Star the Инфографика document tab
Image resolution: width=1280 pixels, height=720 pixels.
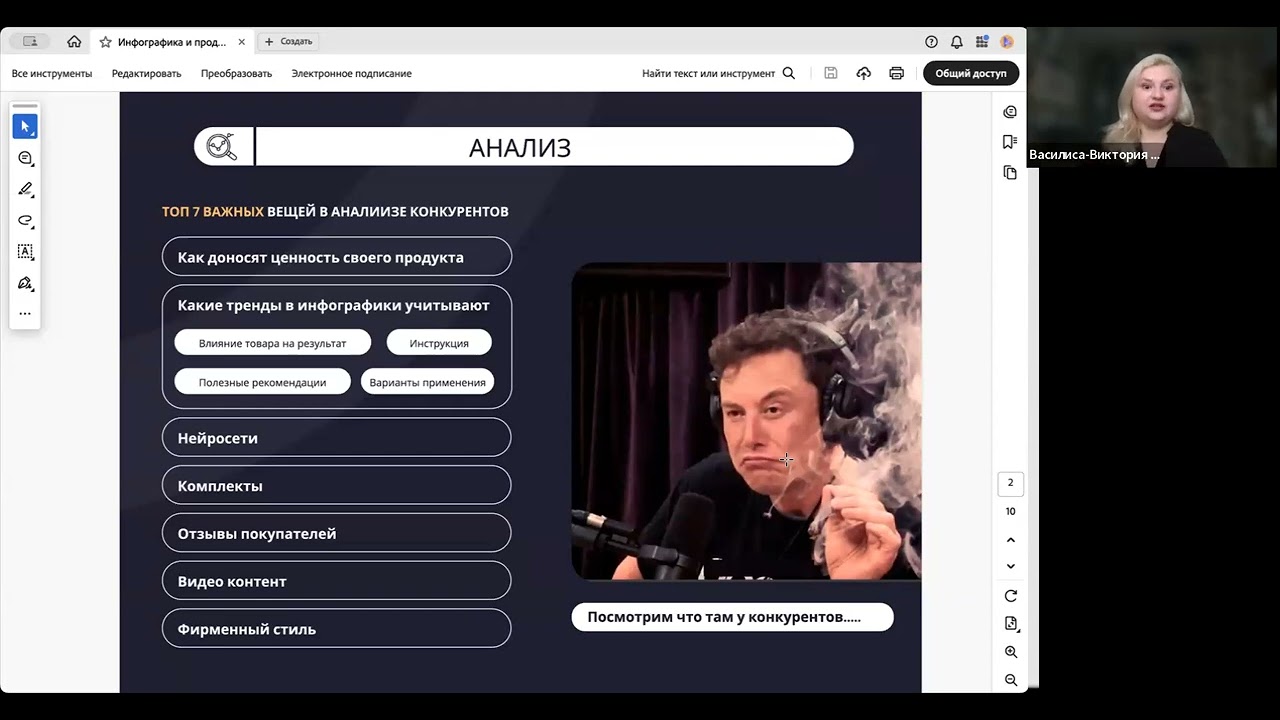point(105,42)
